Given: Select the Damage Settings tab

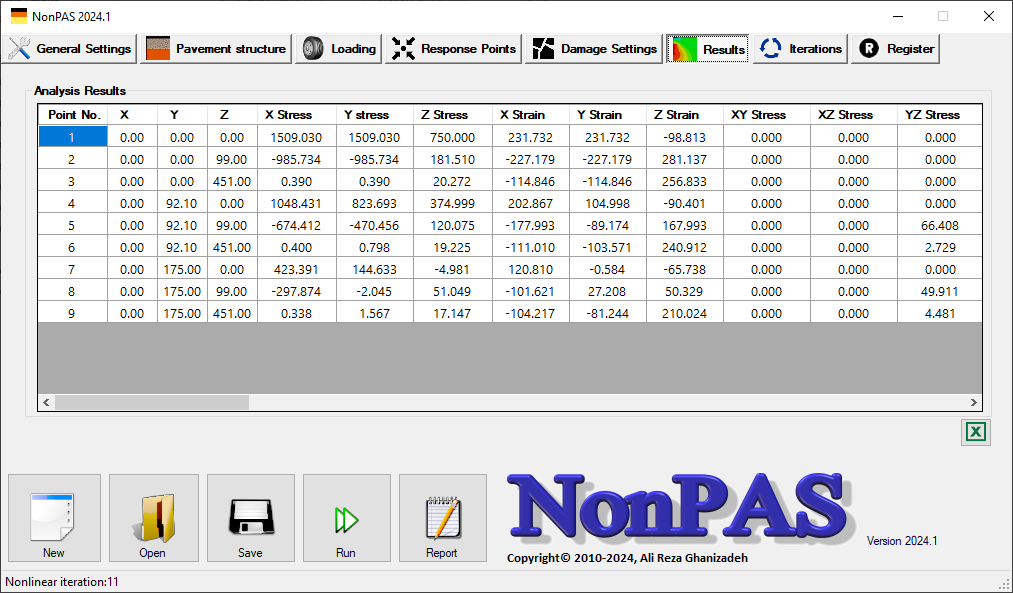Looking at the screenshot, I should click(594, 48).
